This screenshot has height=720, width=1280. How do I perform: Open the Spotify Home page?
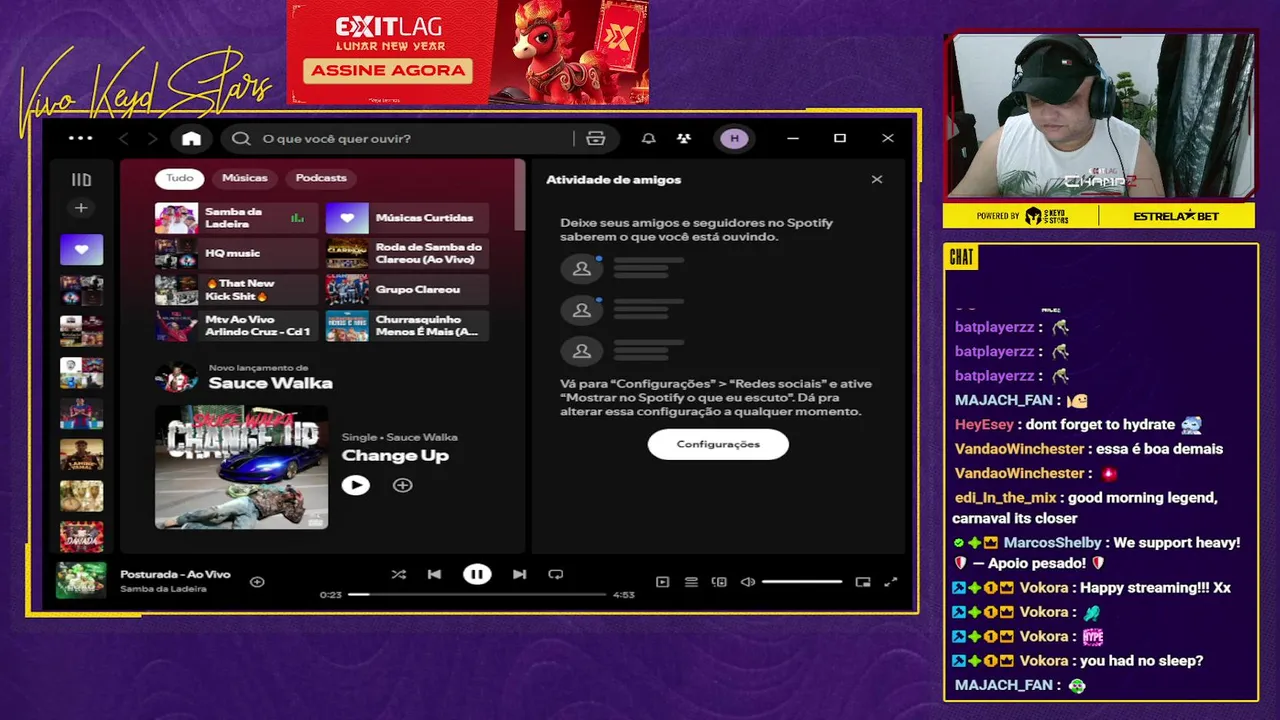(x=191, y=139)
